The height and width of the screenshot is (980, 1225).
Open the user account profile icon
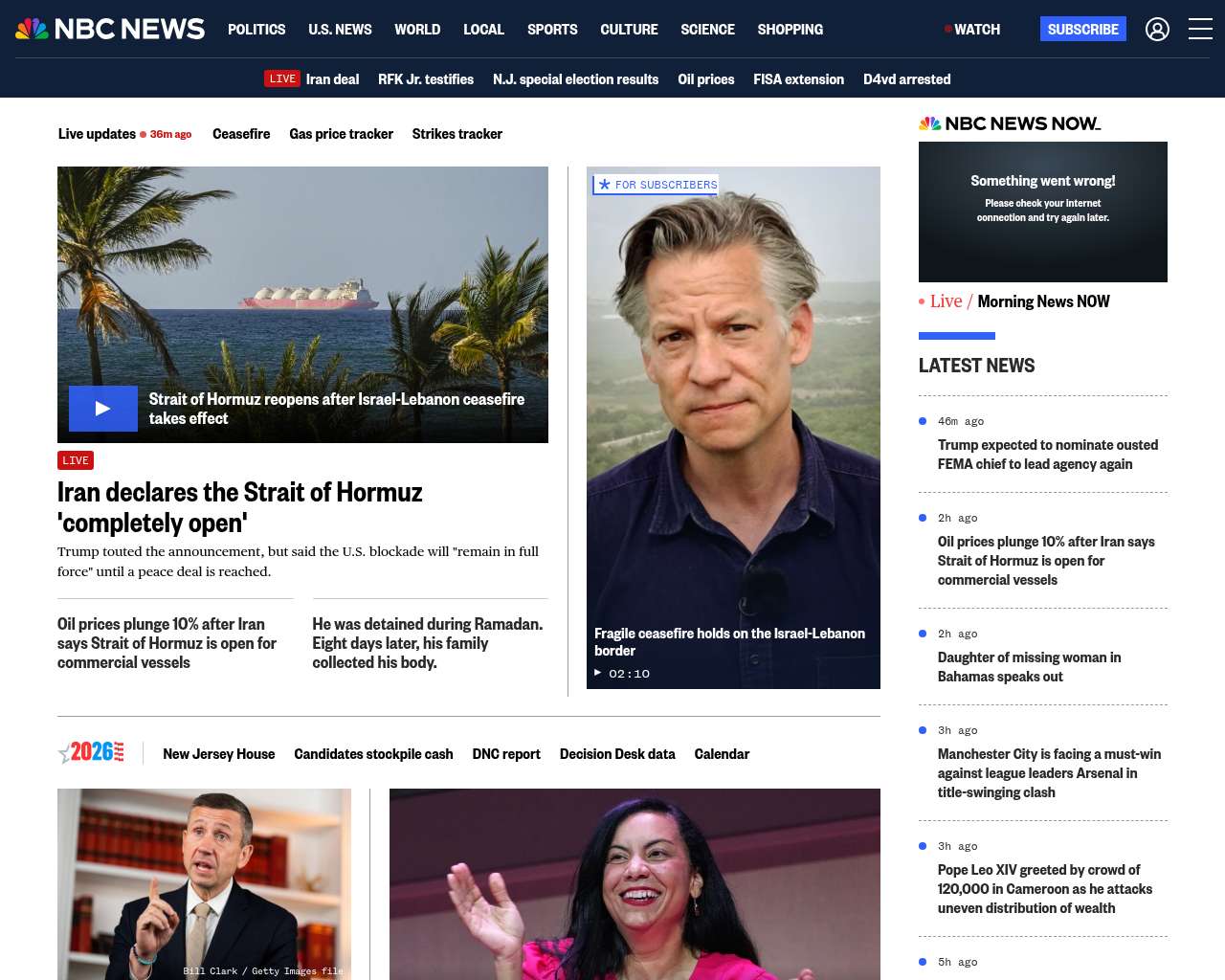point(1157,30)
